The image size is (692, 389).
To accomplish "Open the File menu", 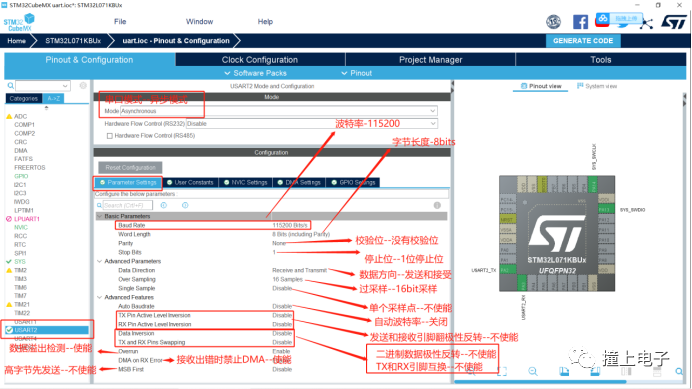I will 120,22.
